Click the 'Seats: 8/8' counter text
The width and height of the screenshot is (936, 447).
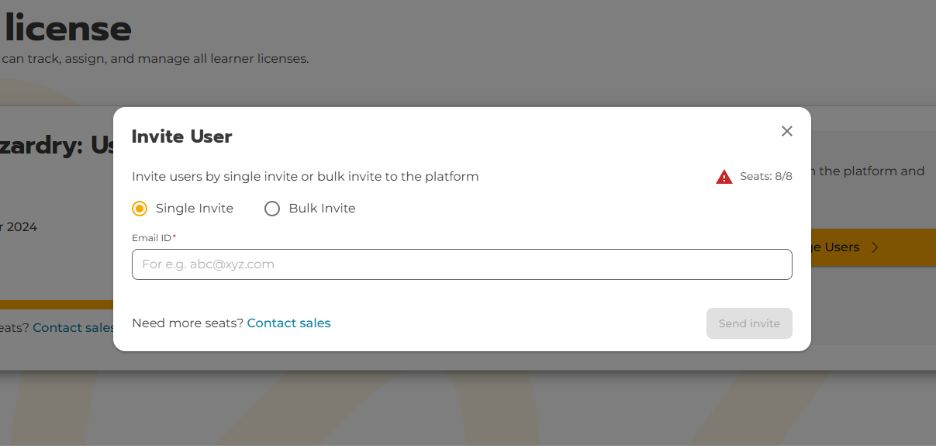[x=766, y=177]
